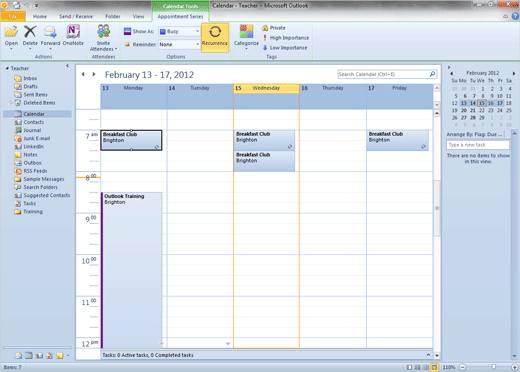Select Monday Breakfast Club appointment
The height and width of the screenshot is (372, 520).
[131, 140]
